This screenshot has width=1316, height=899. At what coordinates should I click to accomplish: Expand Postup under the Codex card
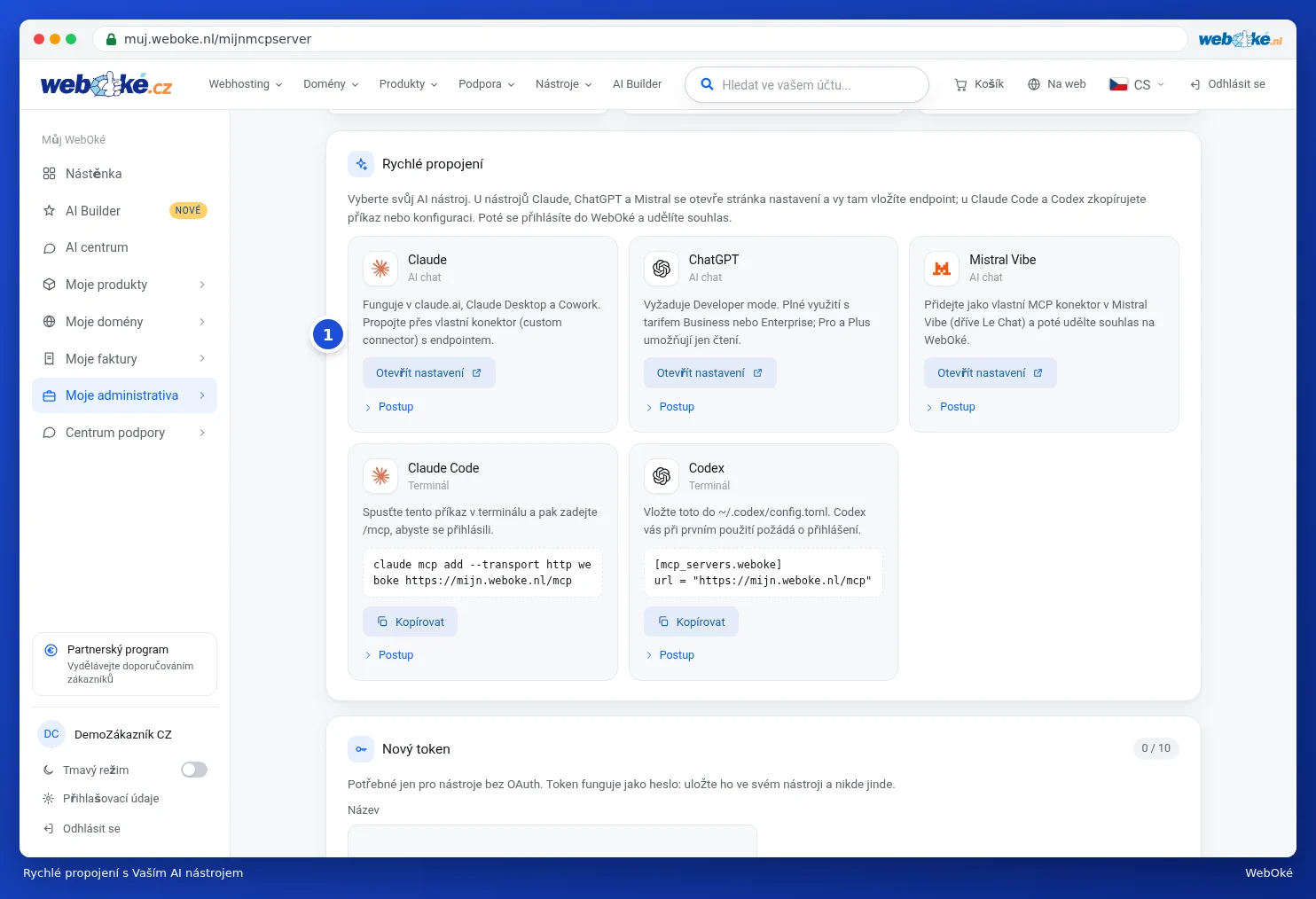[x=670, y=655]
